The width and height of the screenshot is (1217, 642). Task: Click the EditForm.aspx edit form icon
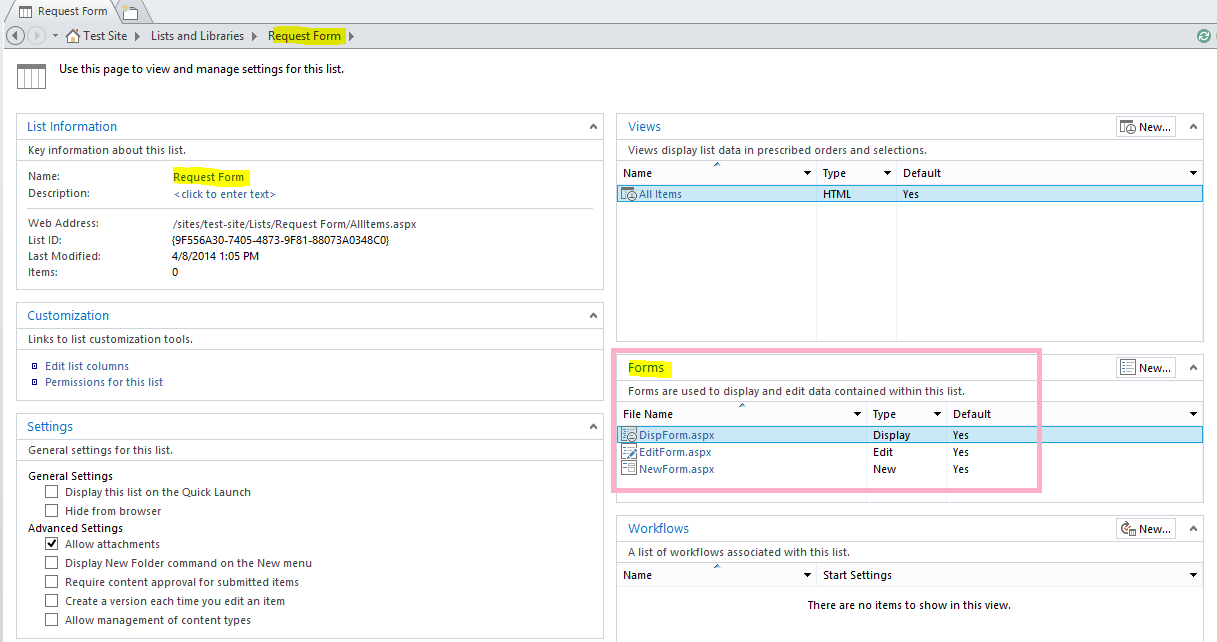[x=628, y=452]
